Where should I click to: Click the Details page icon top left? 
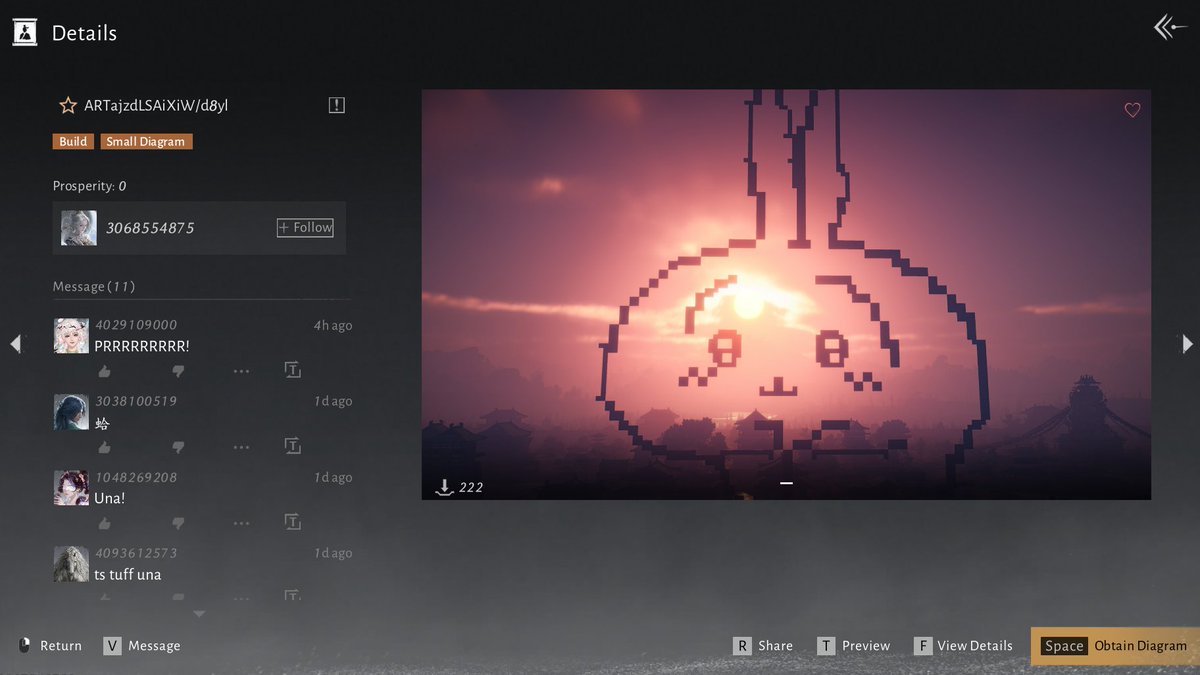pos(25,32)
